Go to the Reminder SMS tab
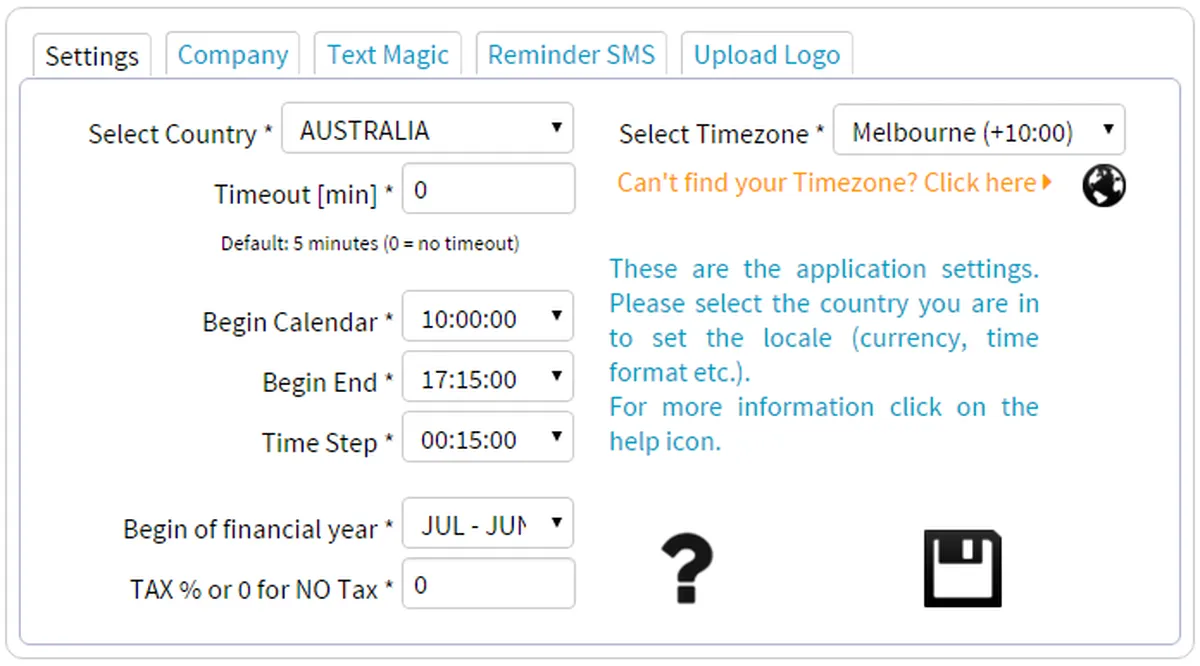The image size is (1200, 666). tap(571, 55)
